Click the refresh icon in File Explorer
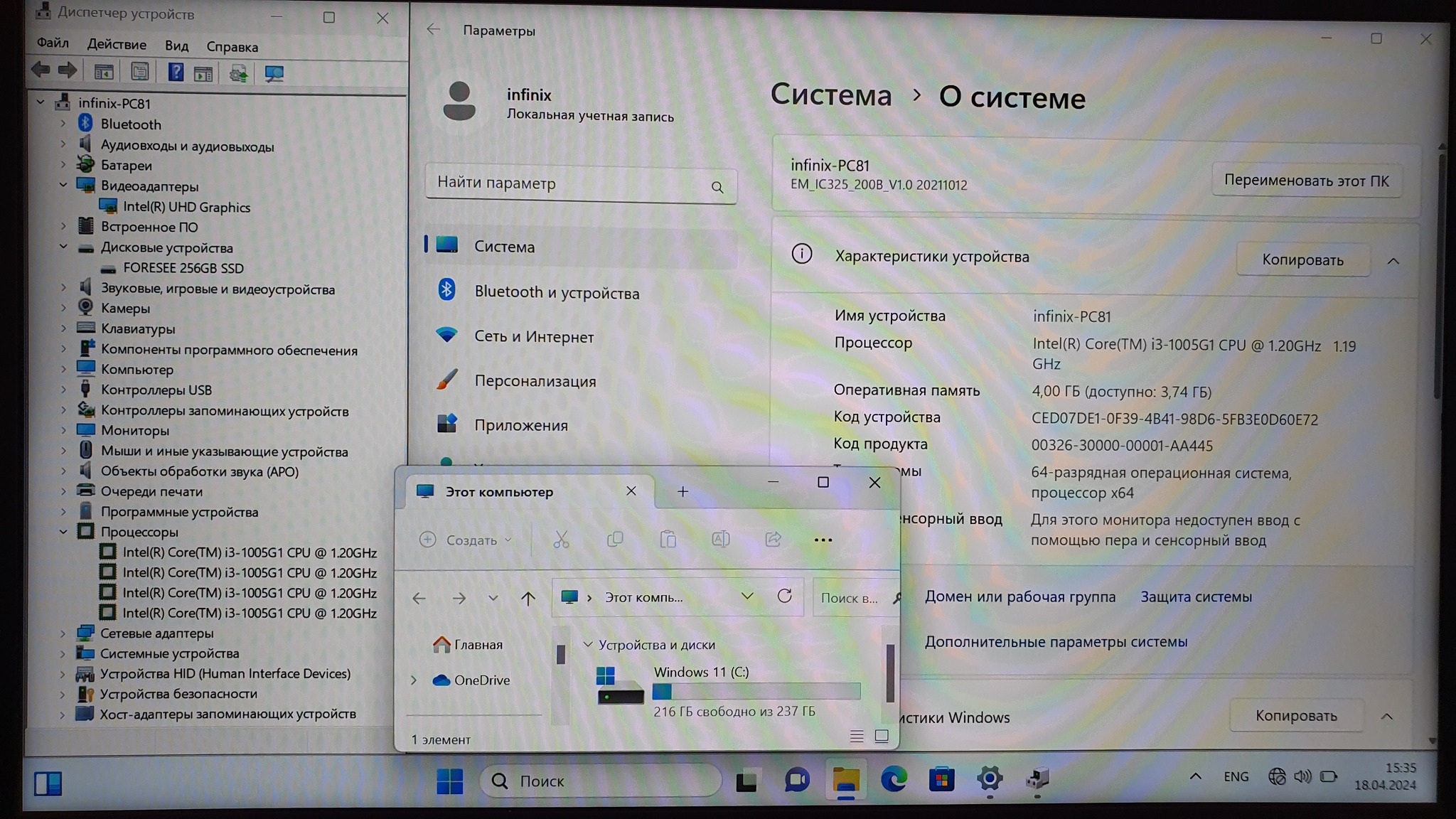The image size is (1456, 819). pos(784,596)
